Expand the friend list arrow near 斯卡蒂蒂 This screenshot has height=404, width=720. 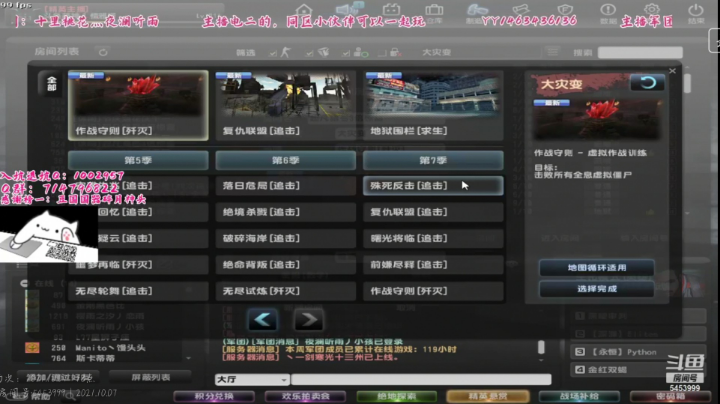coord(189,358)
